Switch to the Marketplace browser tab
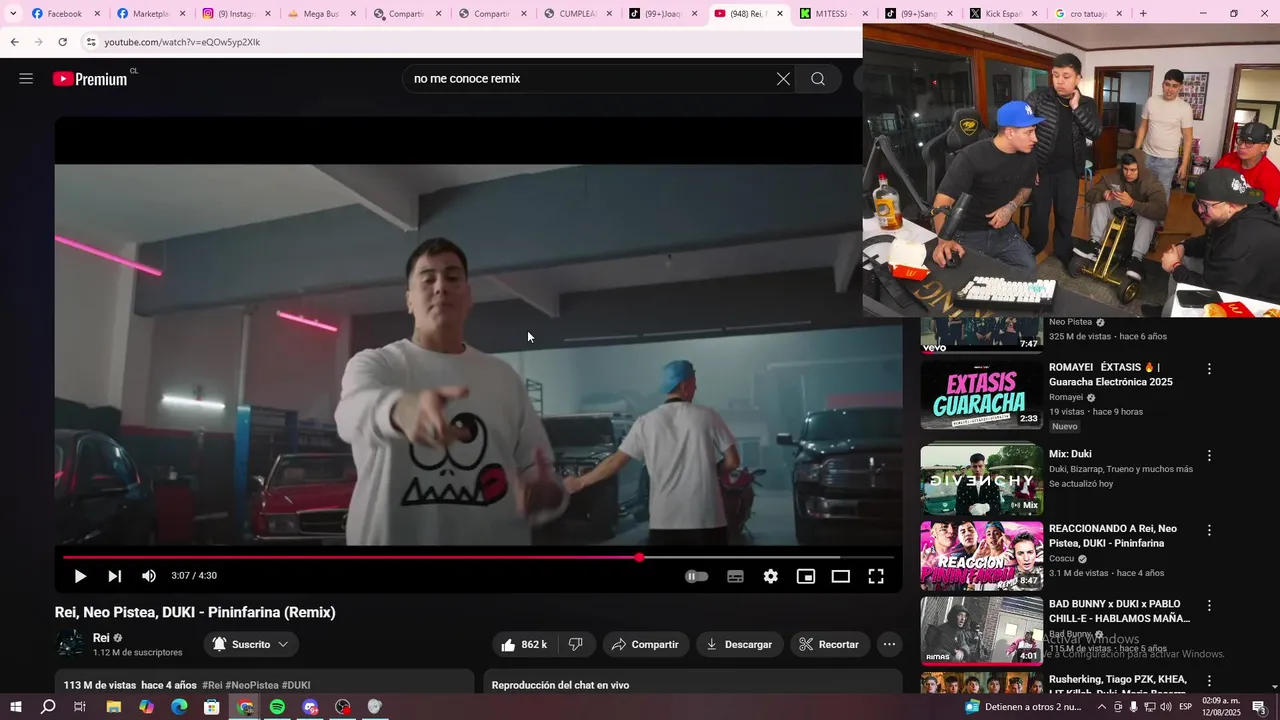Viewport: 1280px width, 720px height. 152,14
